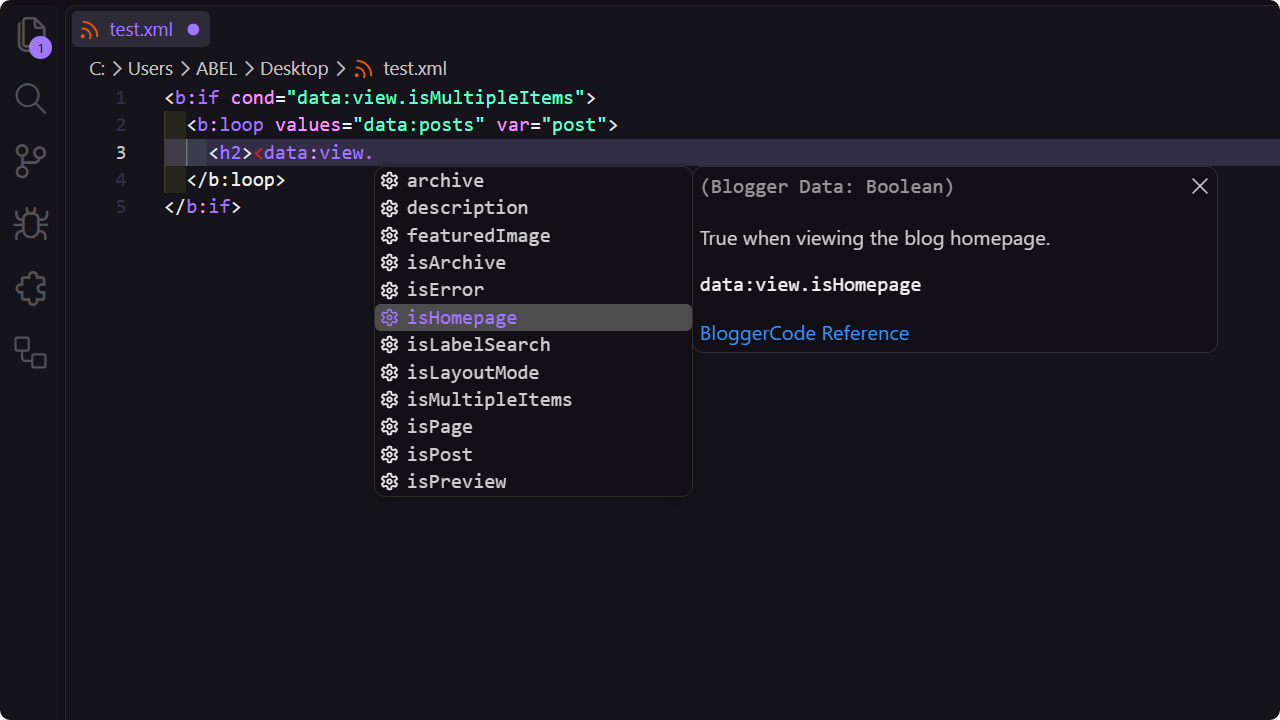This screenshot has width=1280, height=720.
Task: Click the gear icon beside isHomepage
Action: (x=390, y=318)
